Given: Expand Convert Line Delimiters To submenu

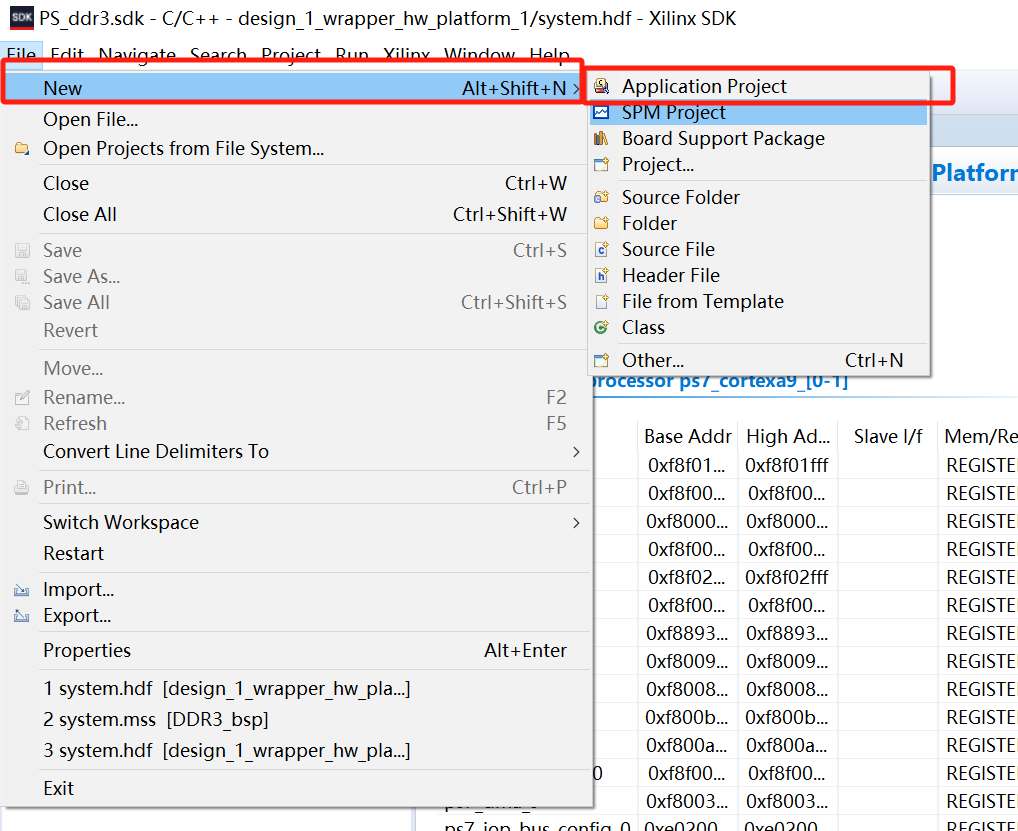Looking at the screenshot, I should click(x=577, y=451).
